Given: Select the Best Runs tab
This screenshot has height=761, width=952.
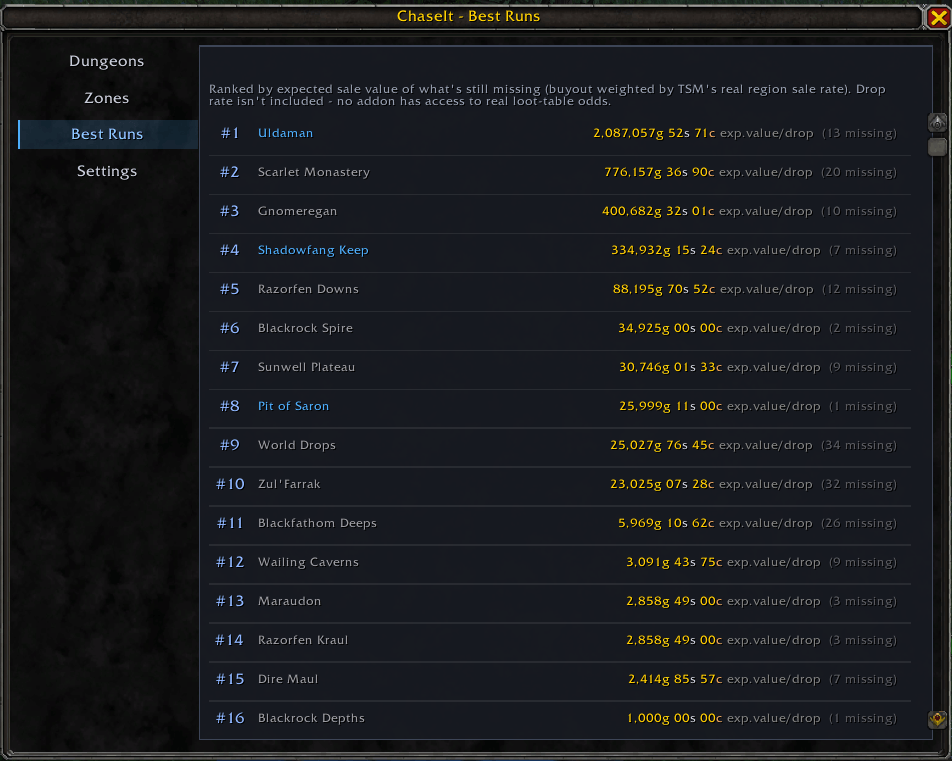Looking at the screenshot, I should coord(107,134).
